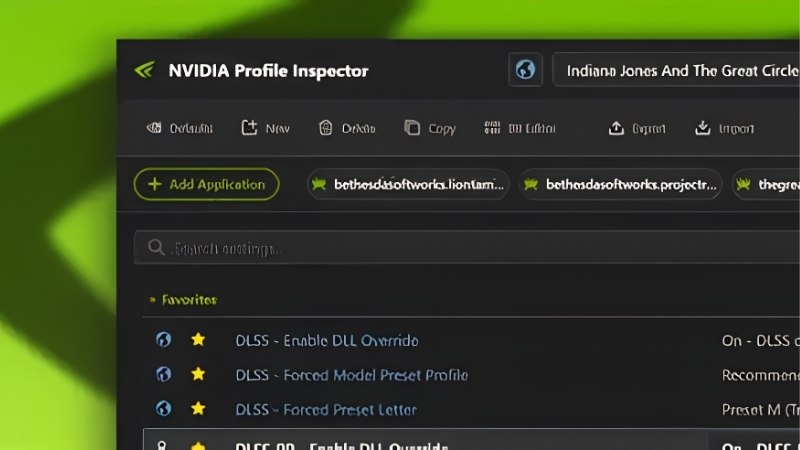Open the On - DLSS value dropdown
This screenshot has height=450, width=800.
click(760, 341)
